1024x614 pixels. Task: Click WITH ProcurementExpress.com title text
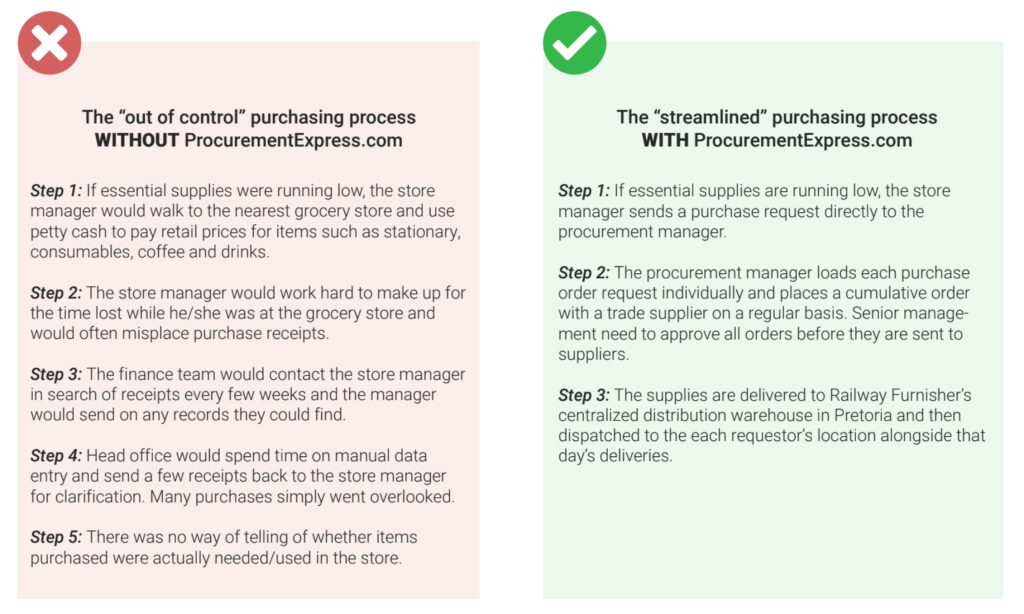(776, 140)
